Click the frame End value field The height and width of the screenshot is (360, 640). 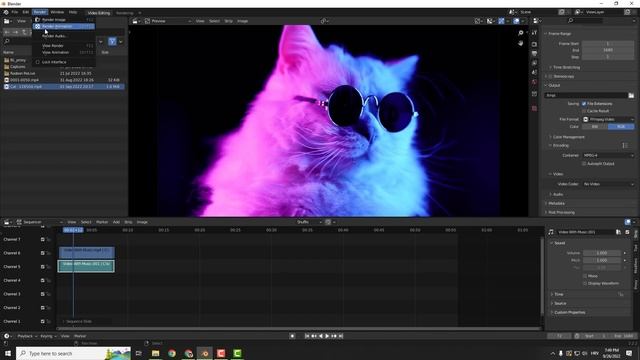(x=608, y=50)
